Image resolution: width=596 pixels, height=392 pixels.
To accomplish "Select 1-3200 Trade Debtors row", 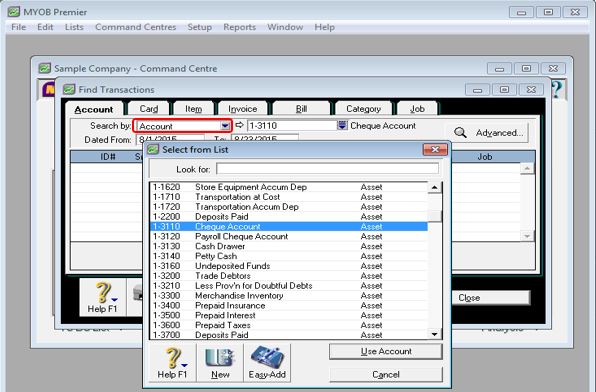I will point(289,276).
